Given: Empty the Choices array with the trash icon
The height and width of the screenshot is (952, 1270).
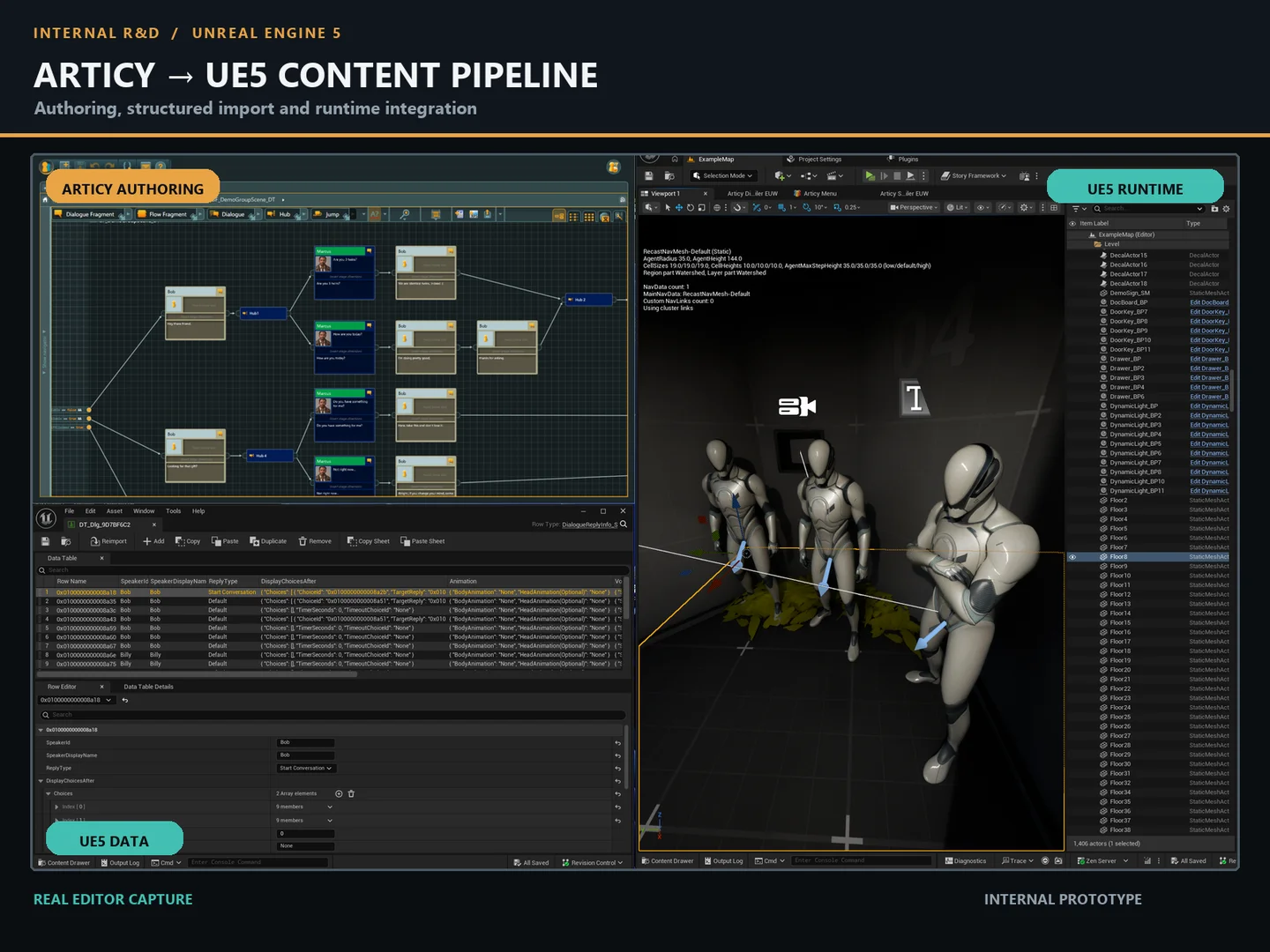Looking at the screenshot, I should 351,794.
